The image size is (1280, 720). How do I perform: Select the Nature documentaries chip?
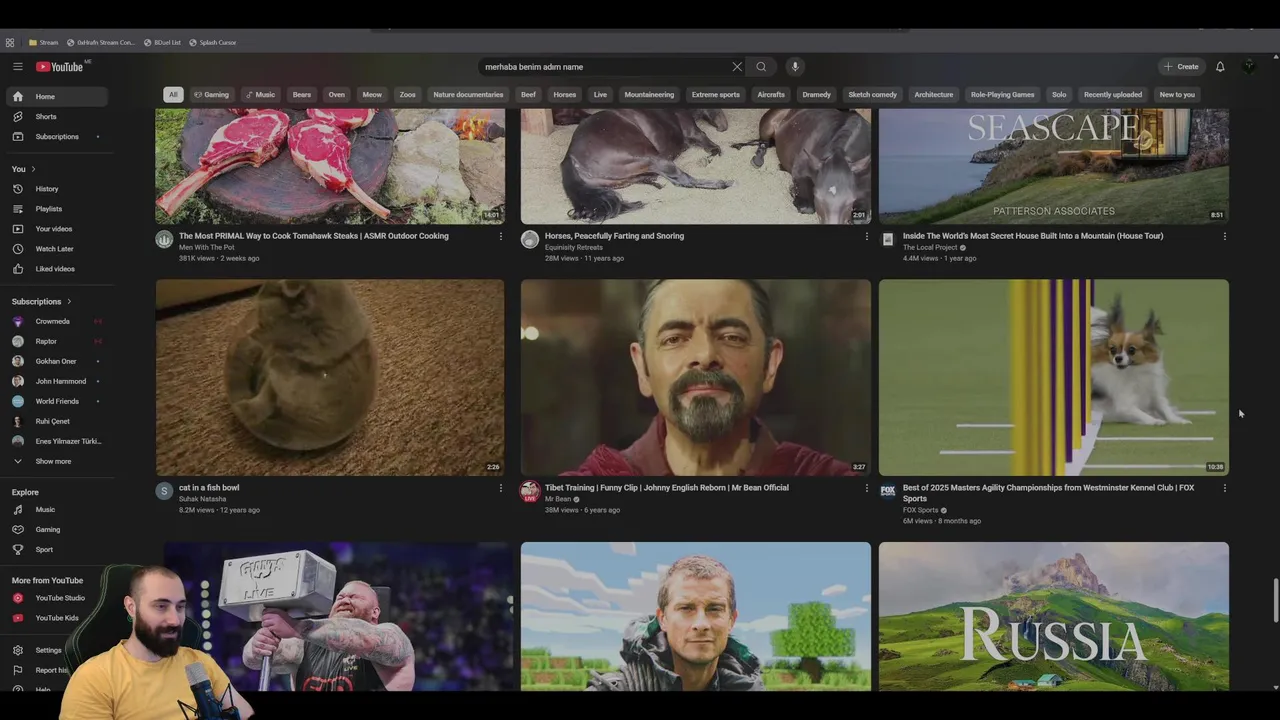click(468, 95)
